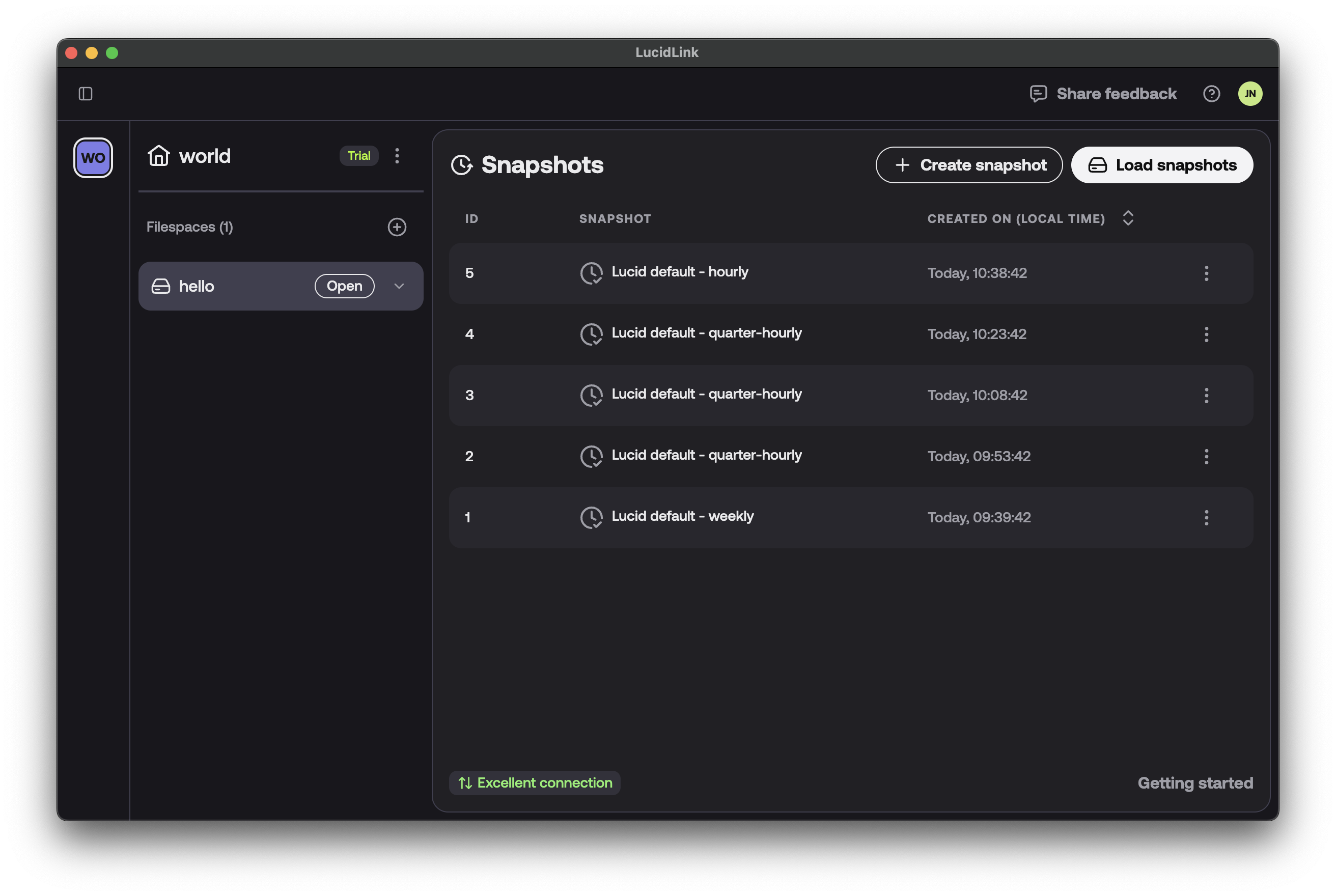This screenshot has height=896, width=1336.
Task: Click the LucidLink window title
Action: pos(667,52)
